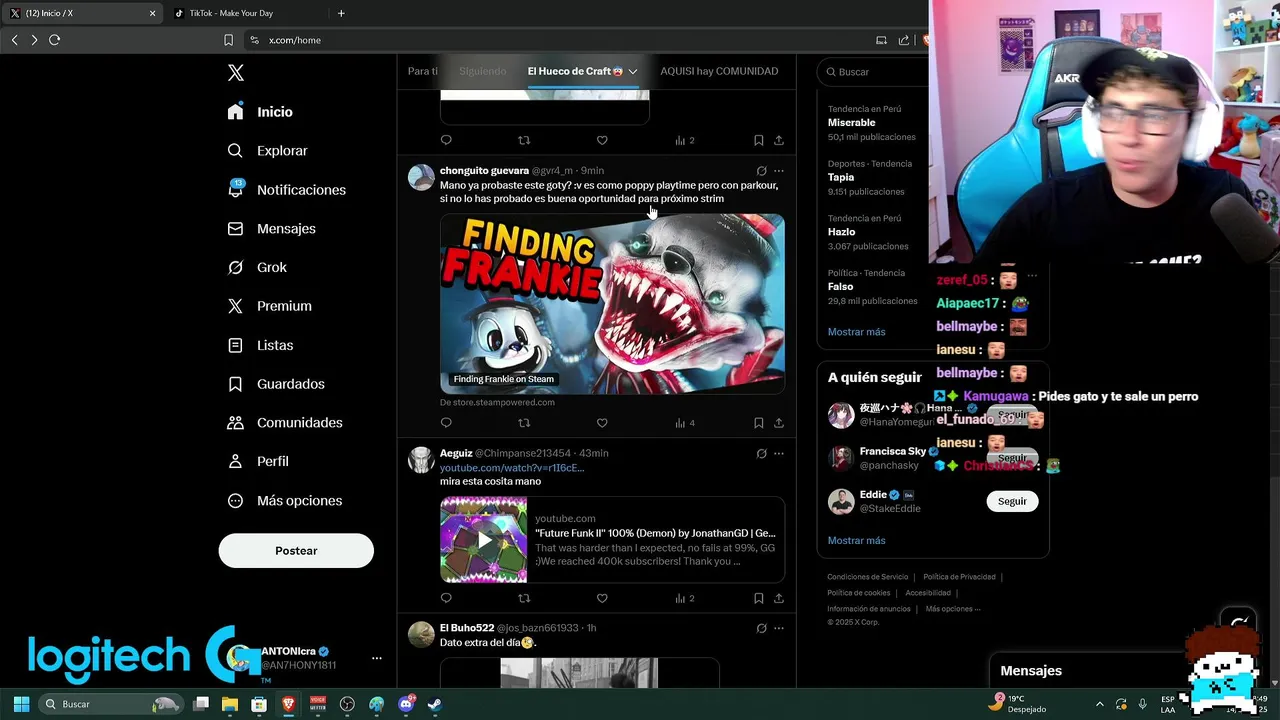Switch to AQUISI hay COMUNIDAD tab
This screenshot has width=1280, height=720.
click(719, 71)
